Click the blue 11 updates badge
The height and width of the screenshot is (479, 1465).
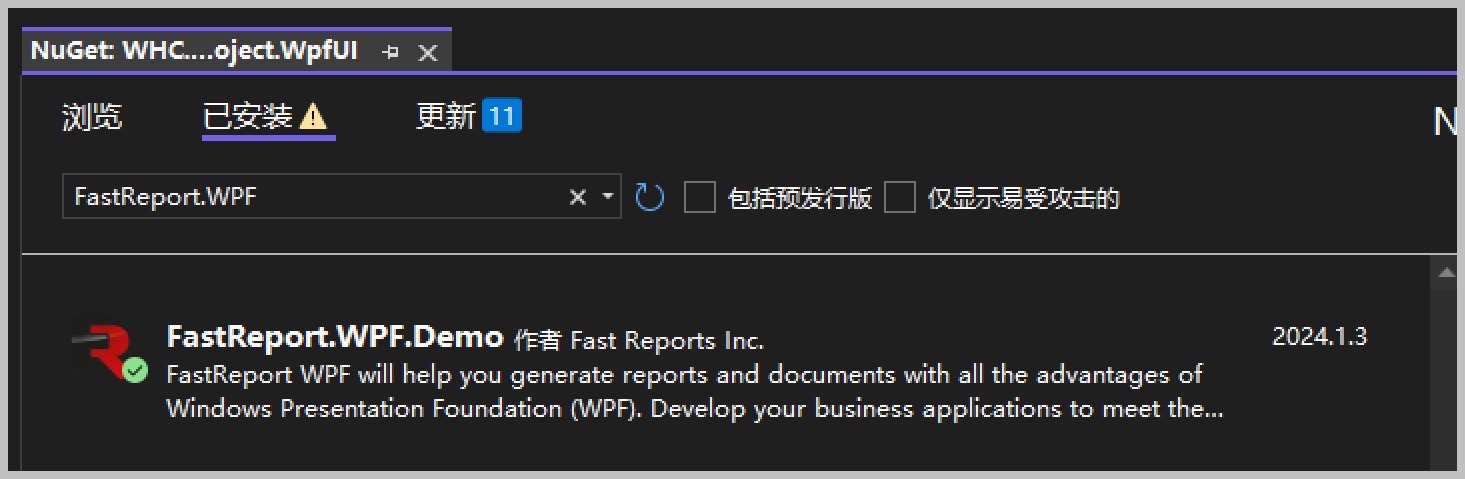[x=502, y=116]
